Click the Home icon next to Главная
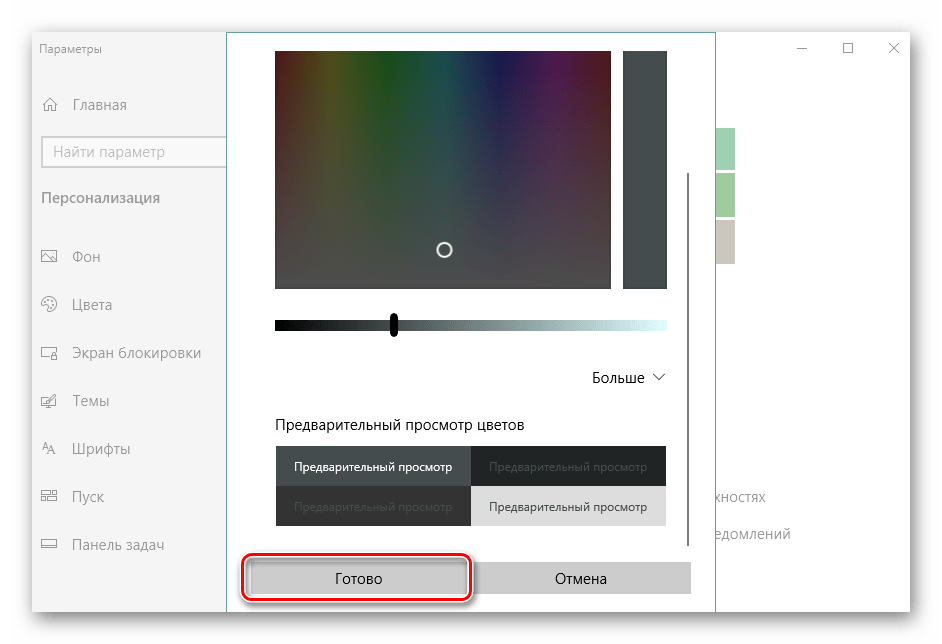 50,105
